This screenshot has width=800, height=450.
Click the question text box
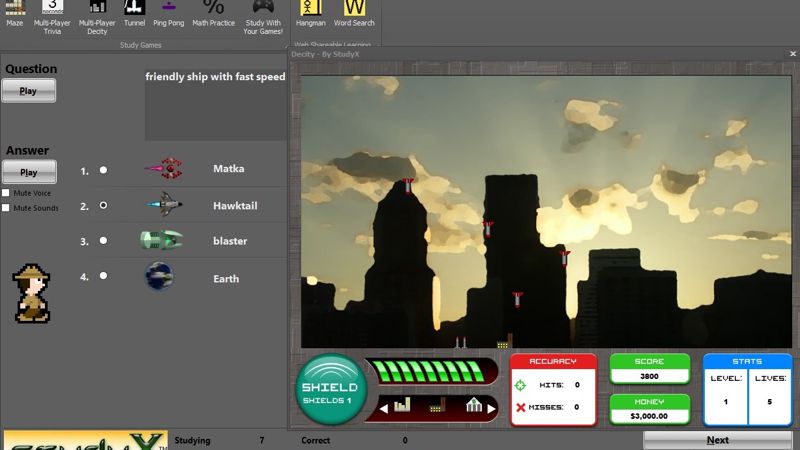pos(216,105)
